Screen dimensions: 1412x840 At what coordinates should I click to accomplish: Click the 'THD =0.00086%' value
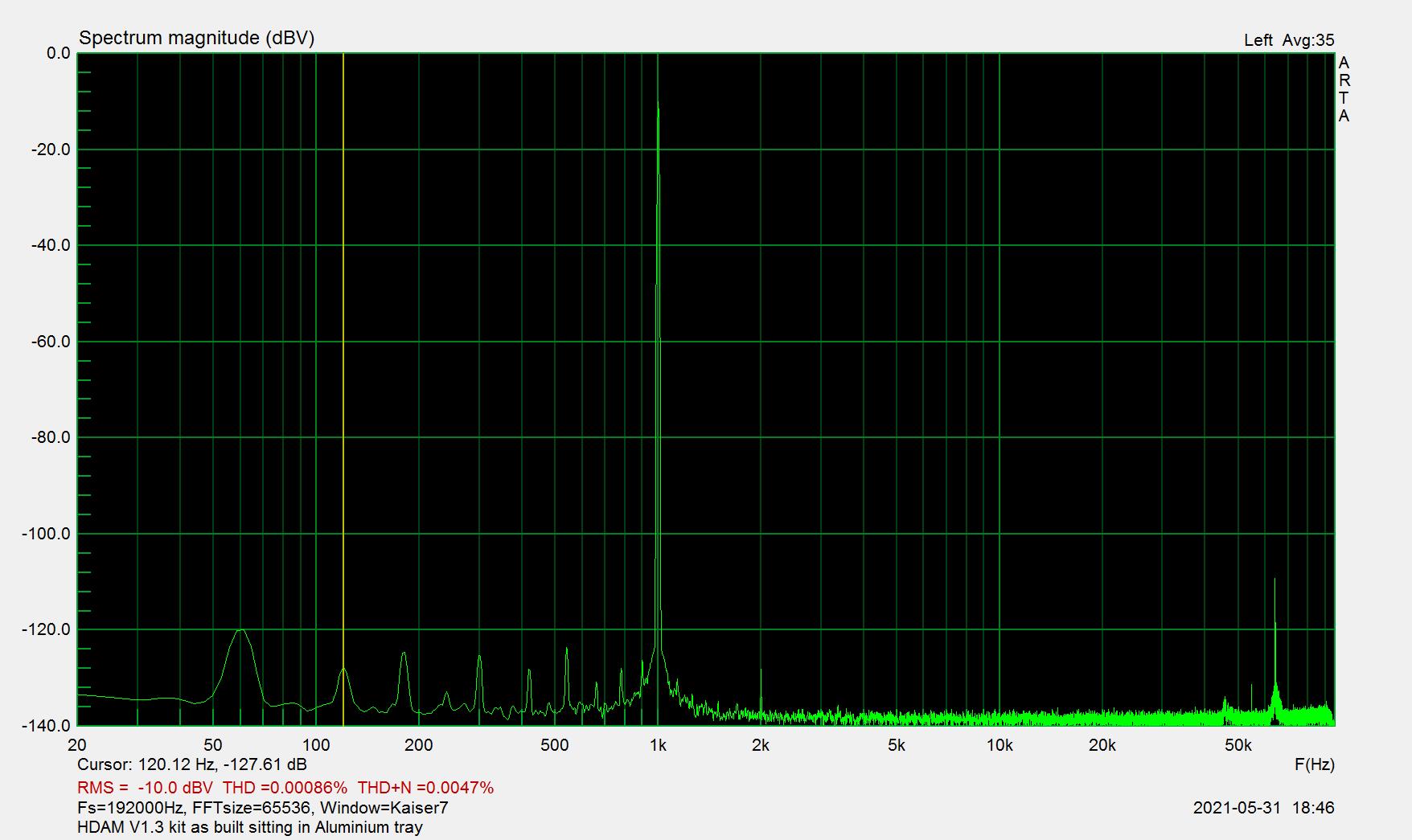point(285,788)
